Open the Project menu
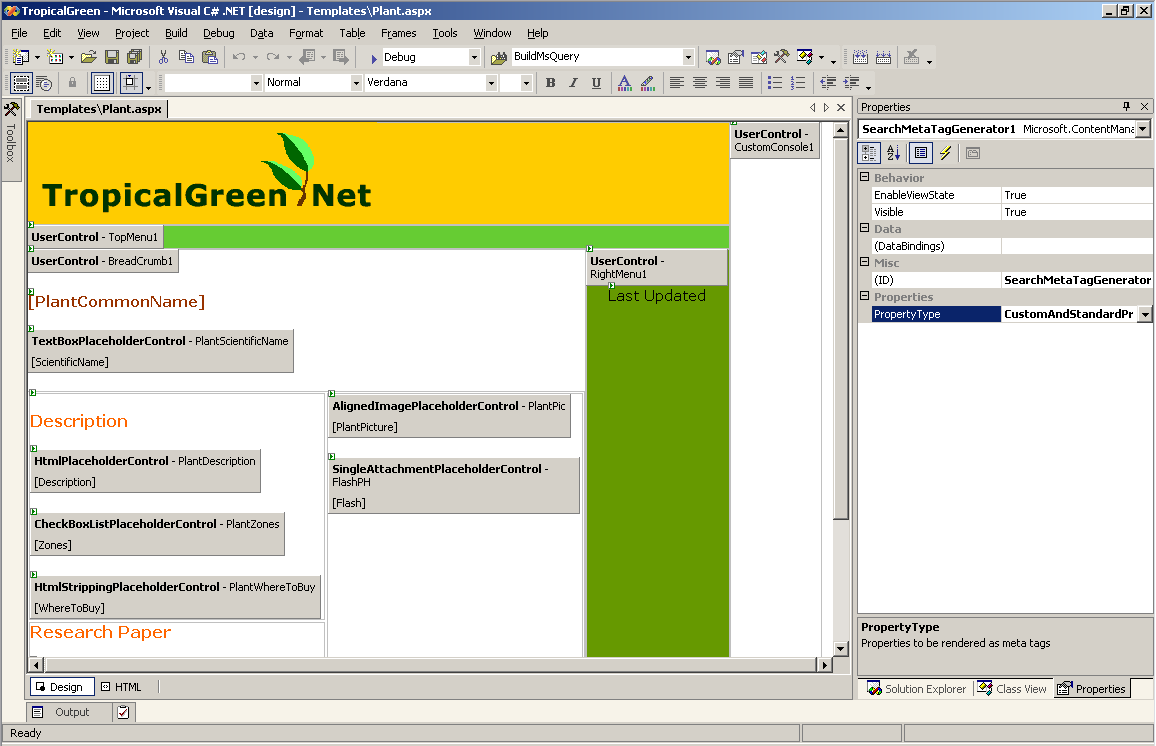Viewport: 1156px width, 746px height. (132, 33)
